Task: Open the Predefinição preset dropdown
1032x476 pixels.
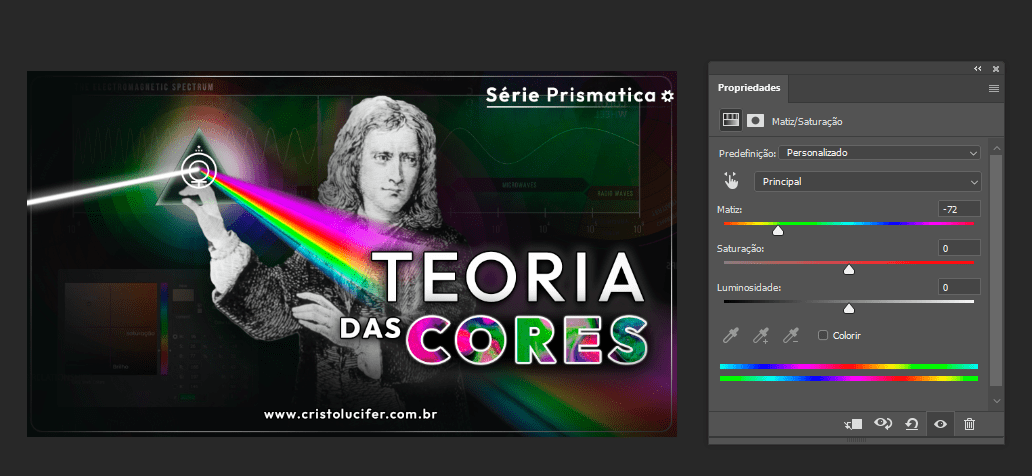Action: (879, 153)
